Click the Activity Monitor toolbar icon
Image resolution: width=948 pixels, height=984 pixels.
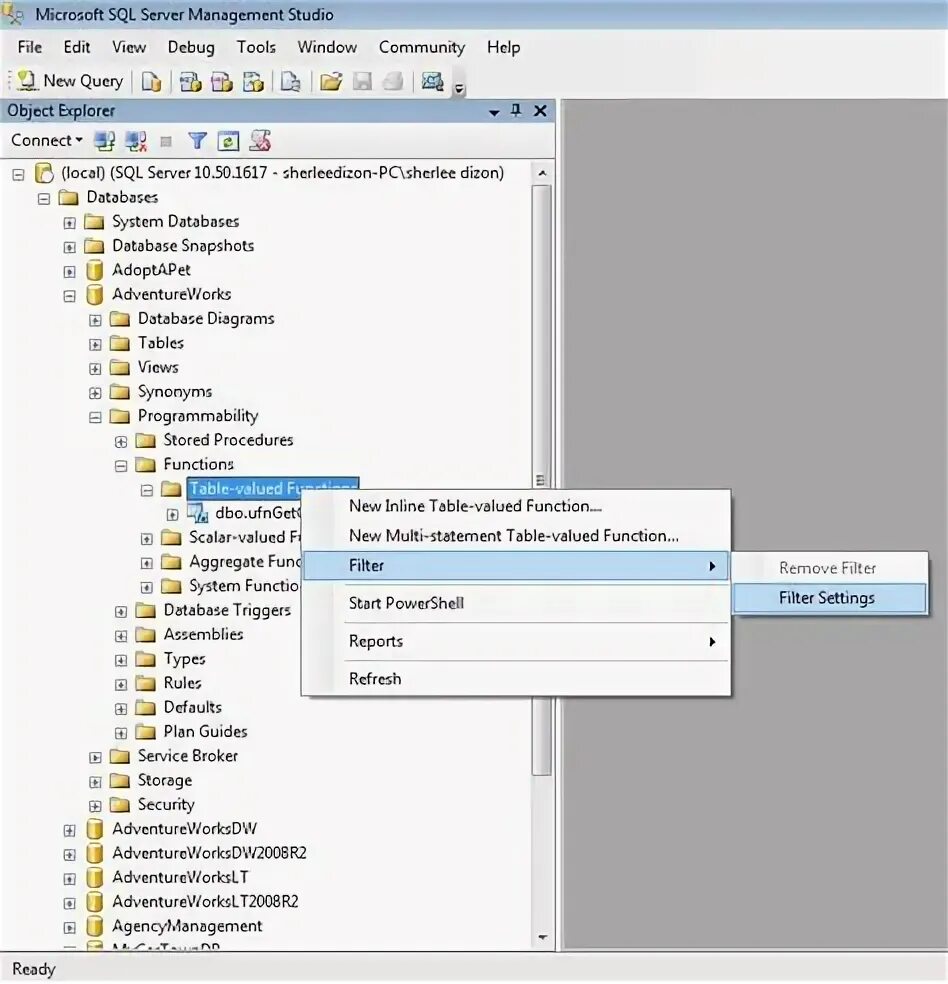click(432, 82)
